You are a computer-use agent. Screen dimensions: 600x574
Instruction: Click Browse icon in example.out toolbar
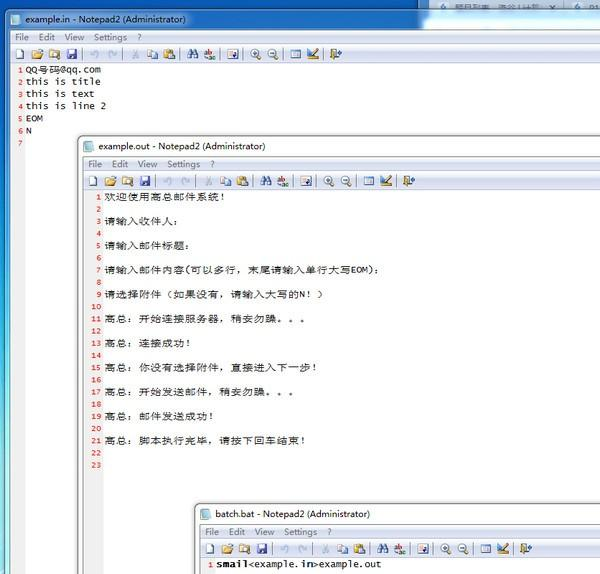click(127, 181)
